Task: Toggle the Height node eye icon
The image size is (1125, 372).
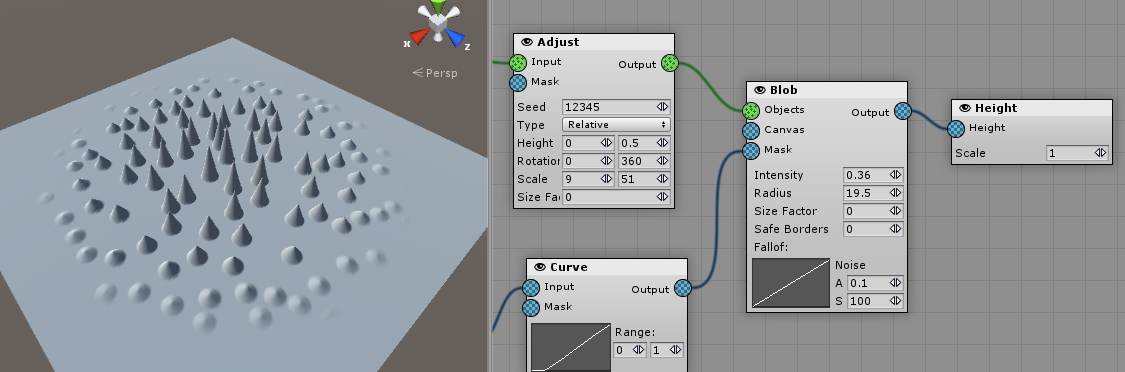Action: 965,108
